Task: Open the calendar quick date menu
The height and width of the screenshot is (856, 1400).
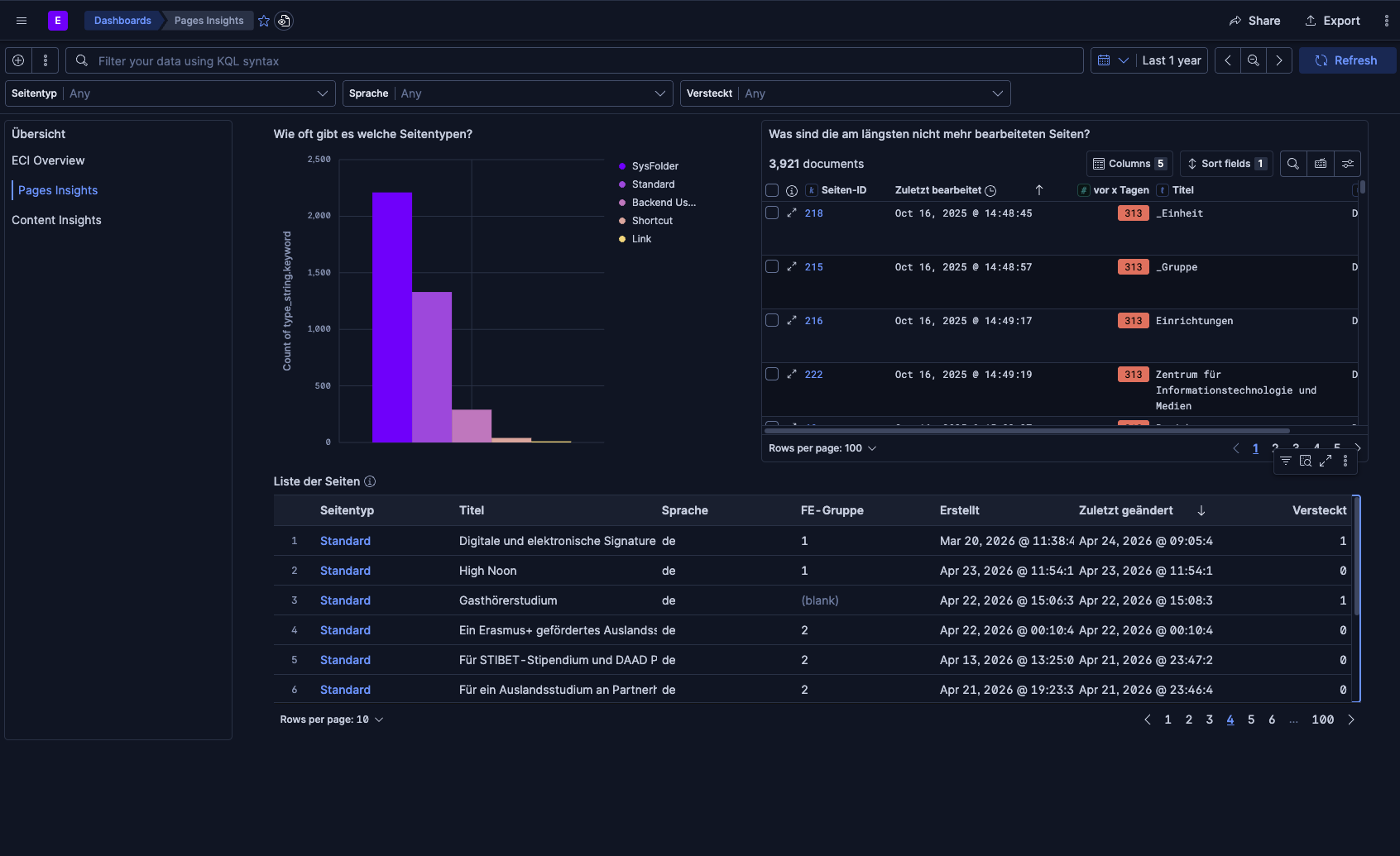Action: (1113, 60)
